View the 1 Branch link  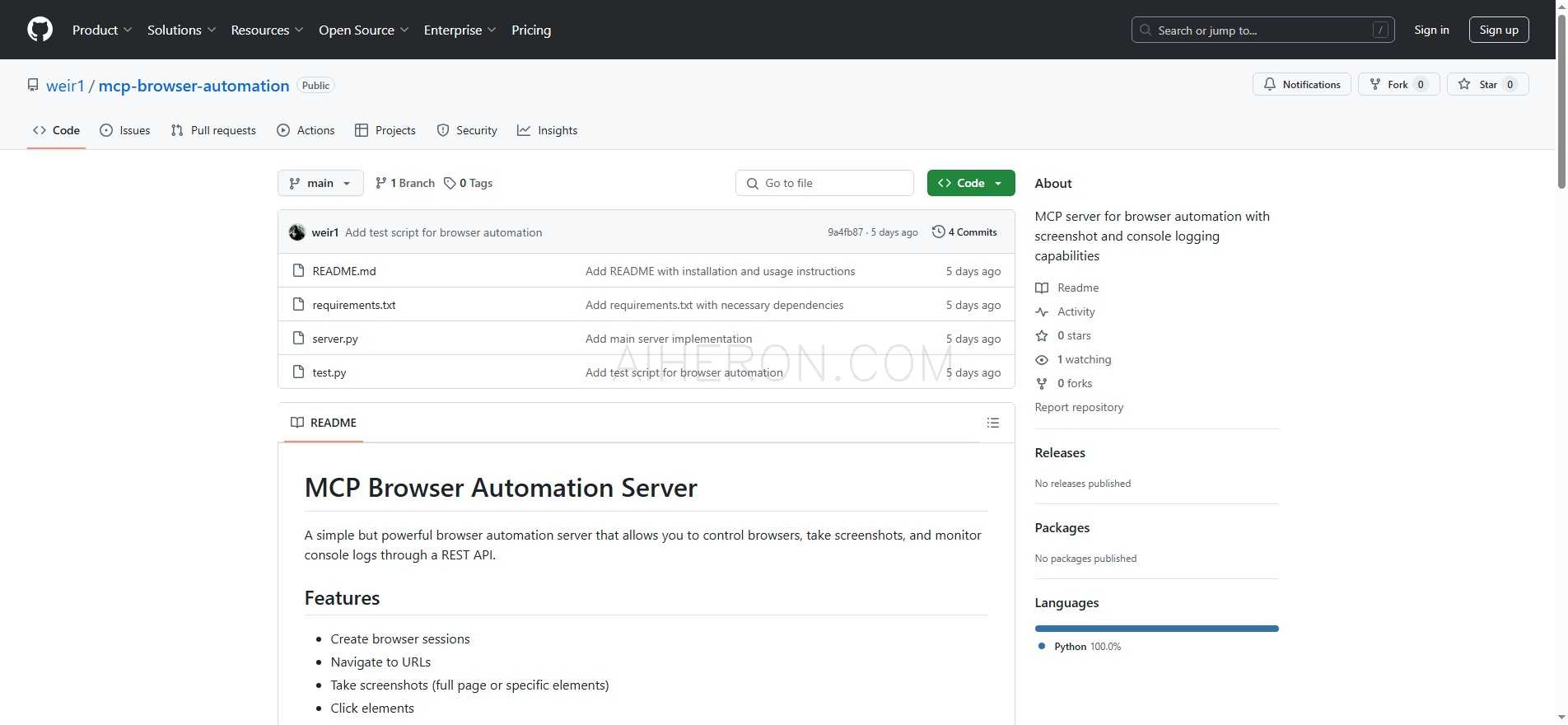(x=404, y=183)
